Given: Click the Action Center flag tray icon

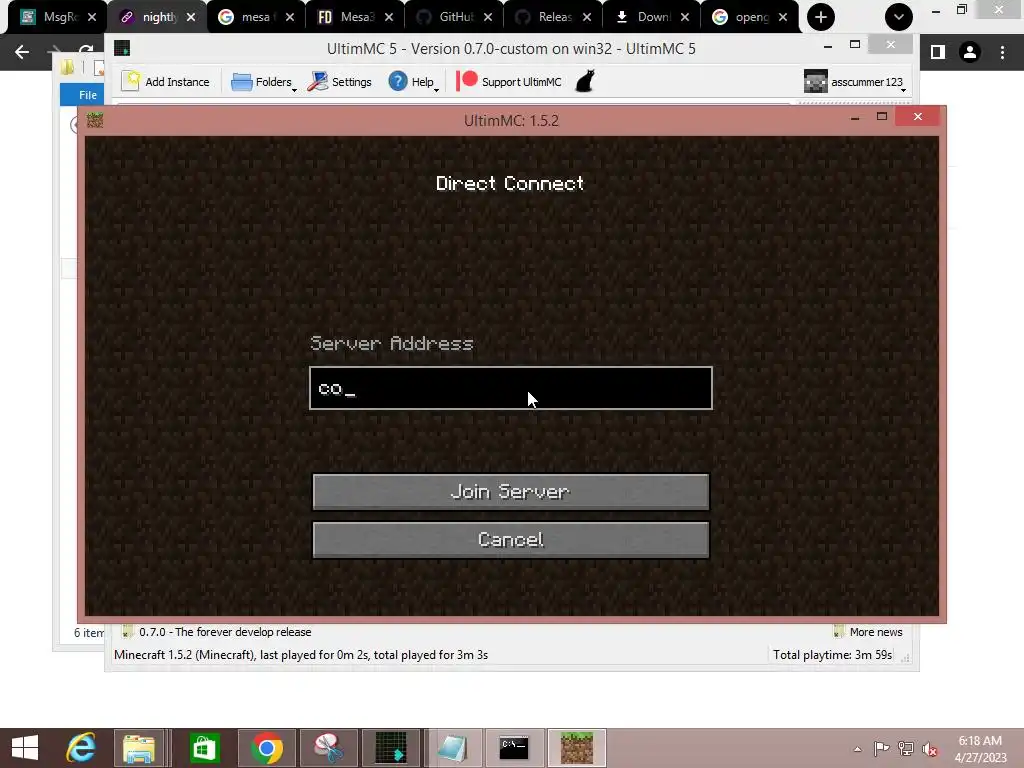Looking at the screenshot, I should 882,749.
